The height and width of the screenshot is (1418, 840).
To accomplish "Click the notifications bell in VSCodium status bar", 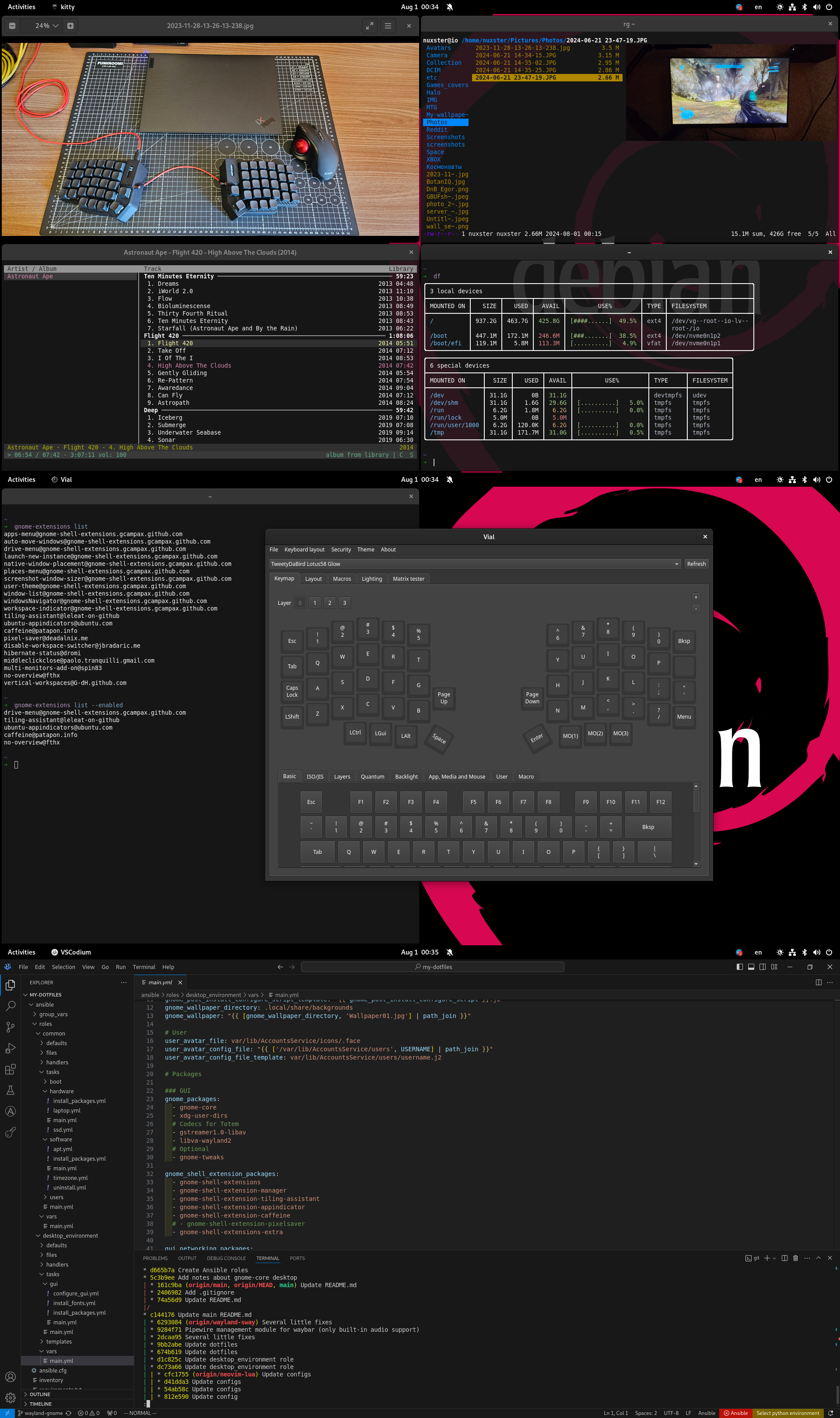I will [830, 1413].
